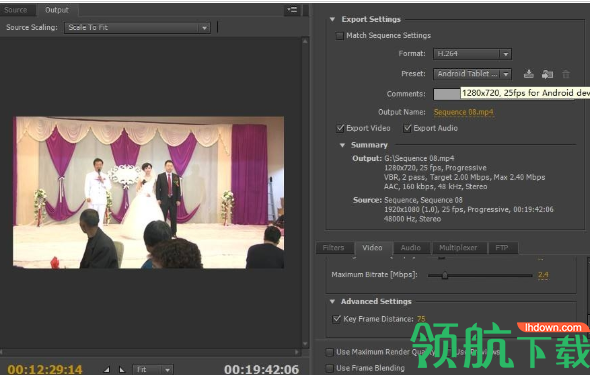Click the Sequence 08.mp4 output name link

463,112
